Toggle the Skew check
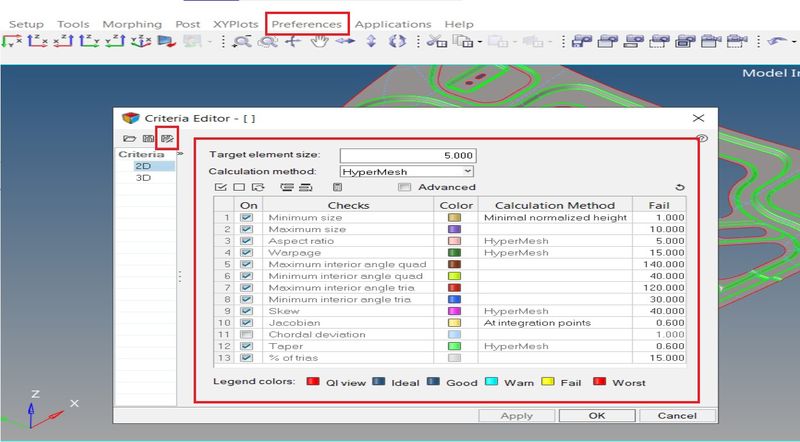The height and width of the screenshot is (442, 800). pos(247,311)
